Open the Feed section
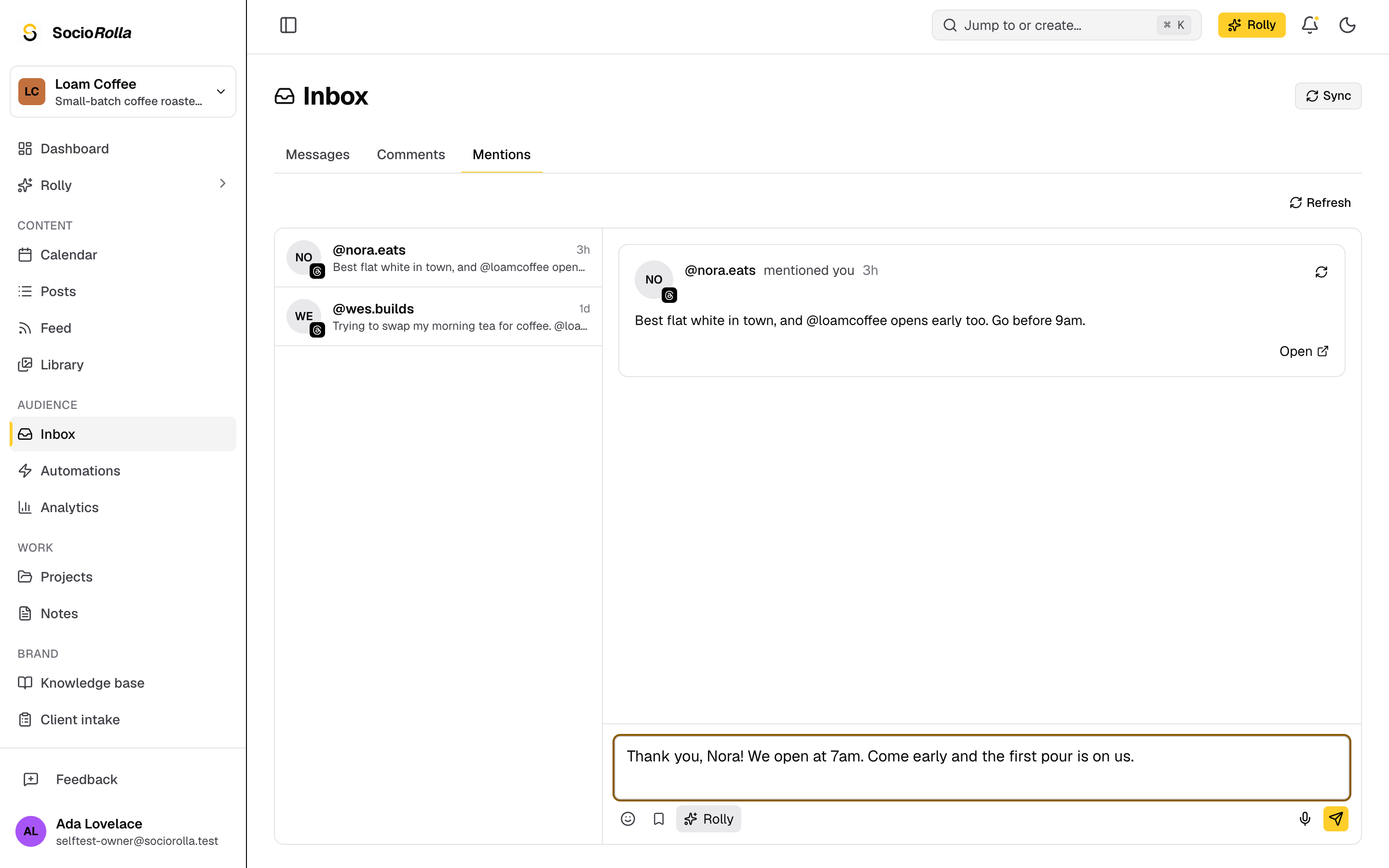1389x868 pixels. tap(123, 328)
